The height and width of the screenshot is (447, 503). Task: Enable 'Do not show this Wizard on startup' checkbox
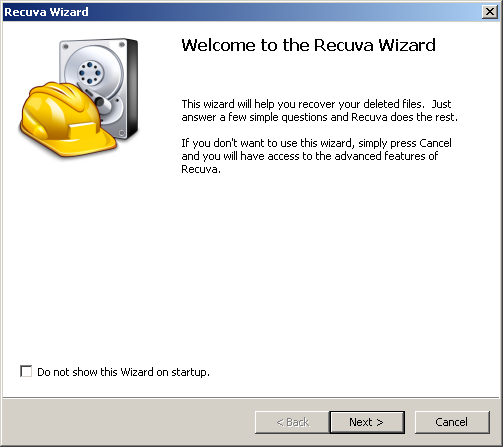[26, 371]
